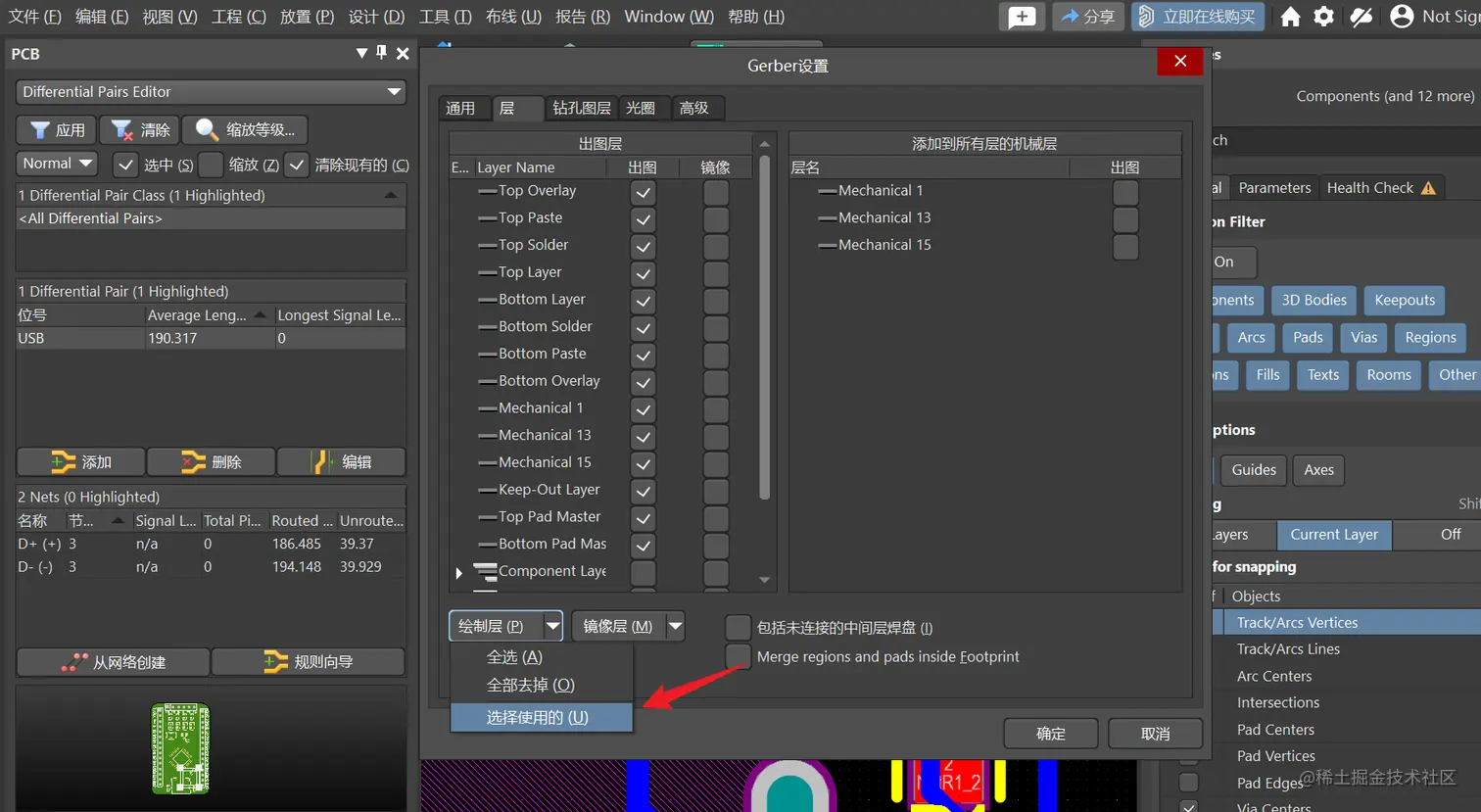The width and height of the screenshot is (1481, 812).
Task: Uncheck 出图 for Top Paste layer
Action: (643, 219)
